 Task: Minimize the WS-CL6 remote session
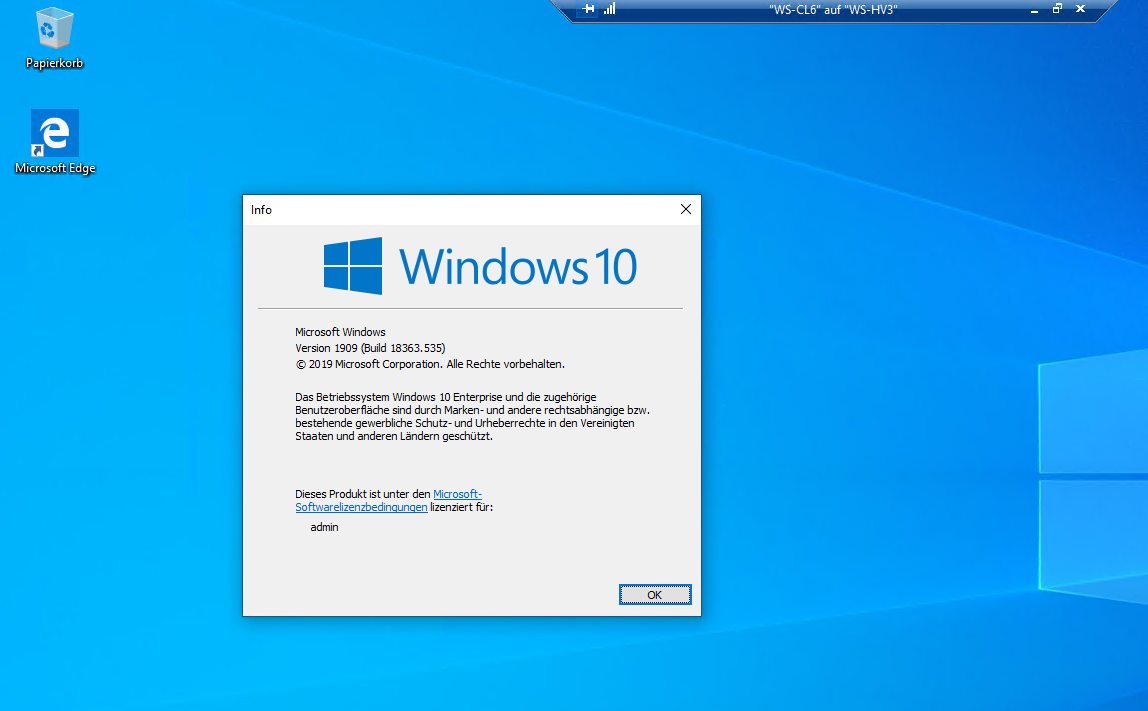click(x=1034, y=10)
